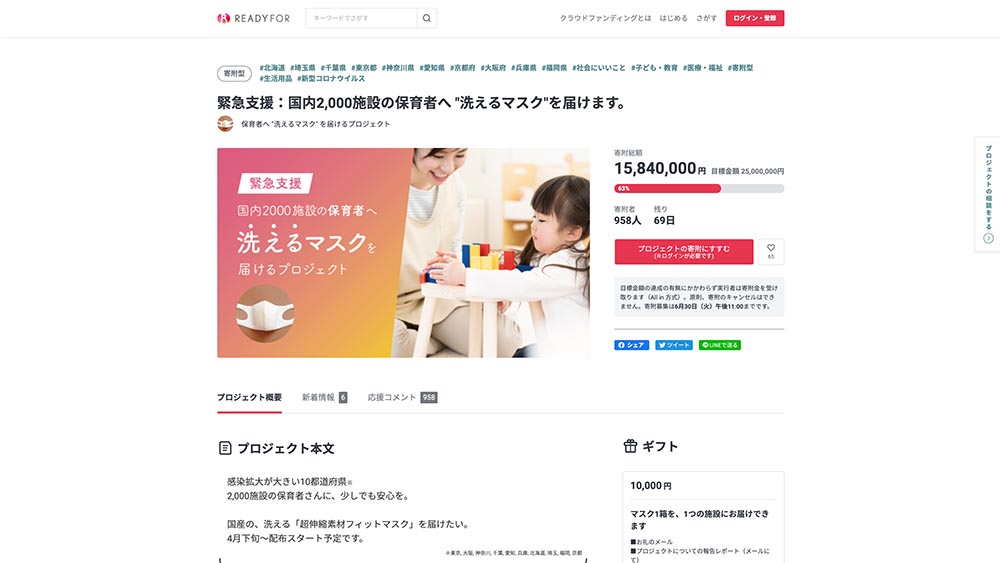Focus the keyword search field

tap(361, 18)
